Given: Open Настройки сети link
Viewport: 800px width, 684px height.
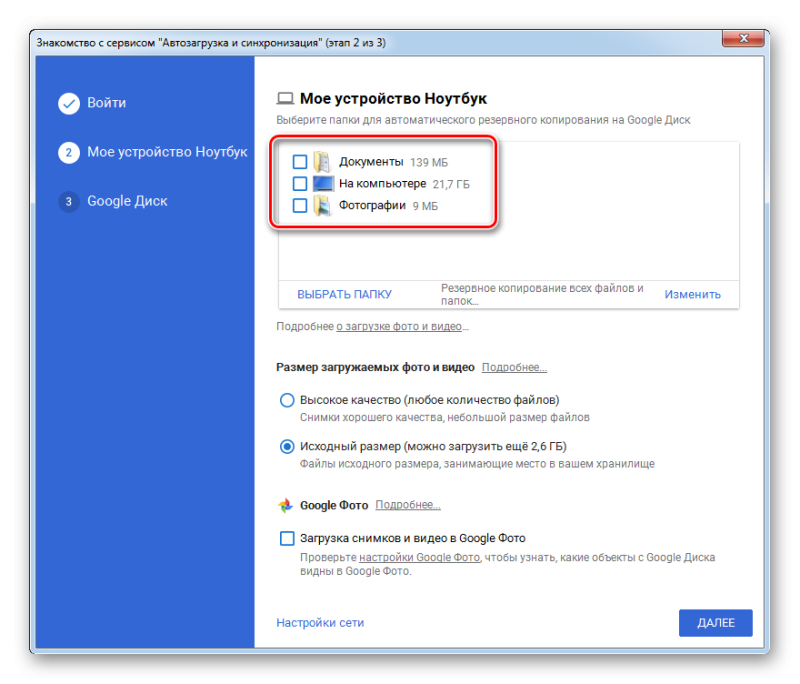Looking at the screenshot, I should click(320, 623).
